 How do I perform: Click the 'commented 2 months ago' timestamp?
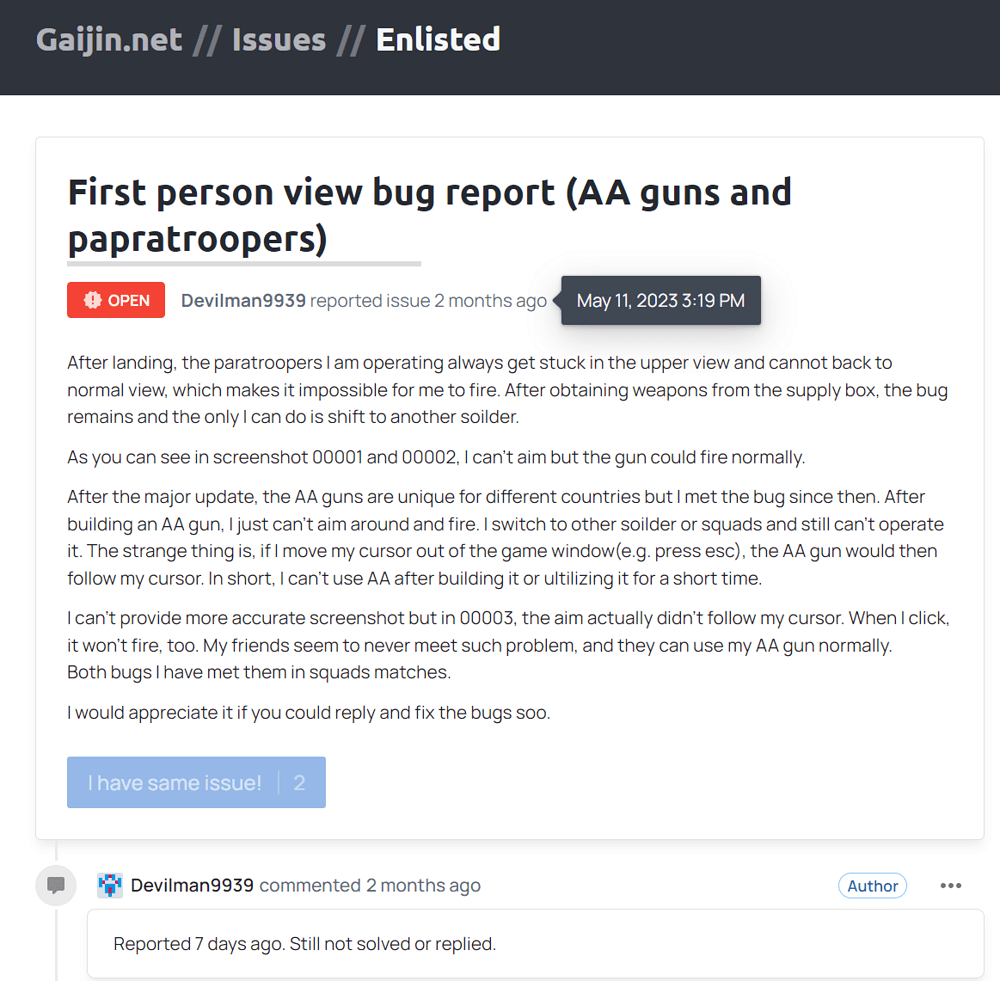tap(370, 885)
